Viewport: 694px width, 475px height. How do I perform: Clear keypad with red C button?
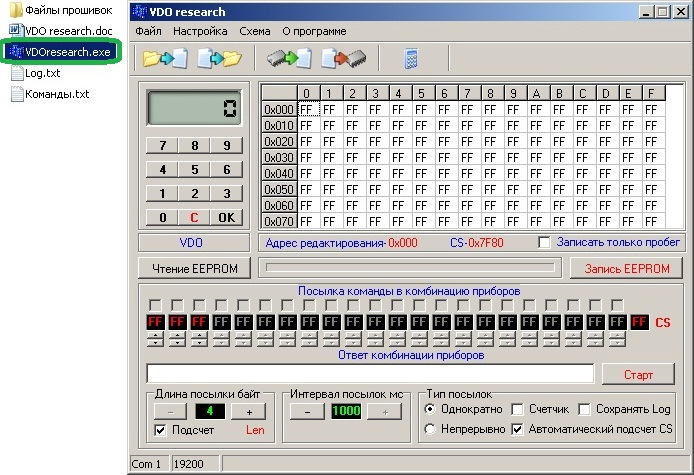click(194, 217)
